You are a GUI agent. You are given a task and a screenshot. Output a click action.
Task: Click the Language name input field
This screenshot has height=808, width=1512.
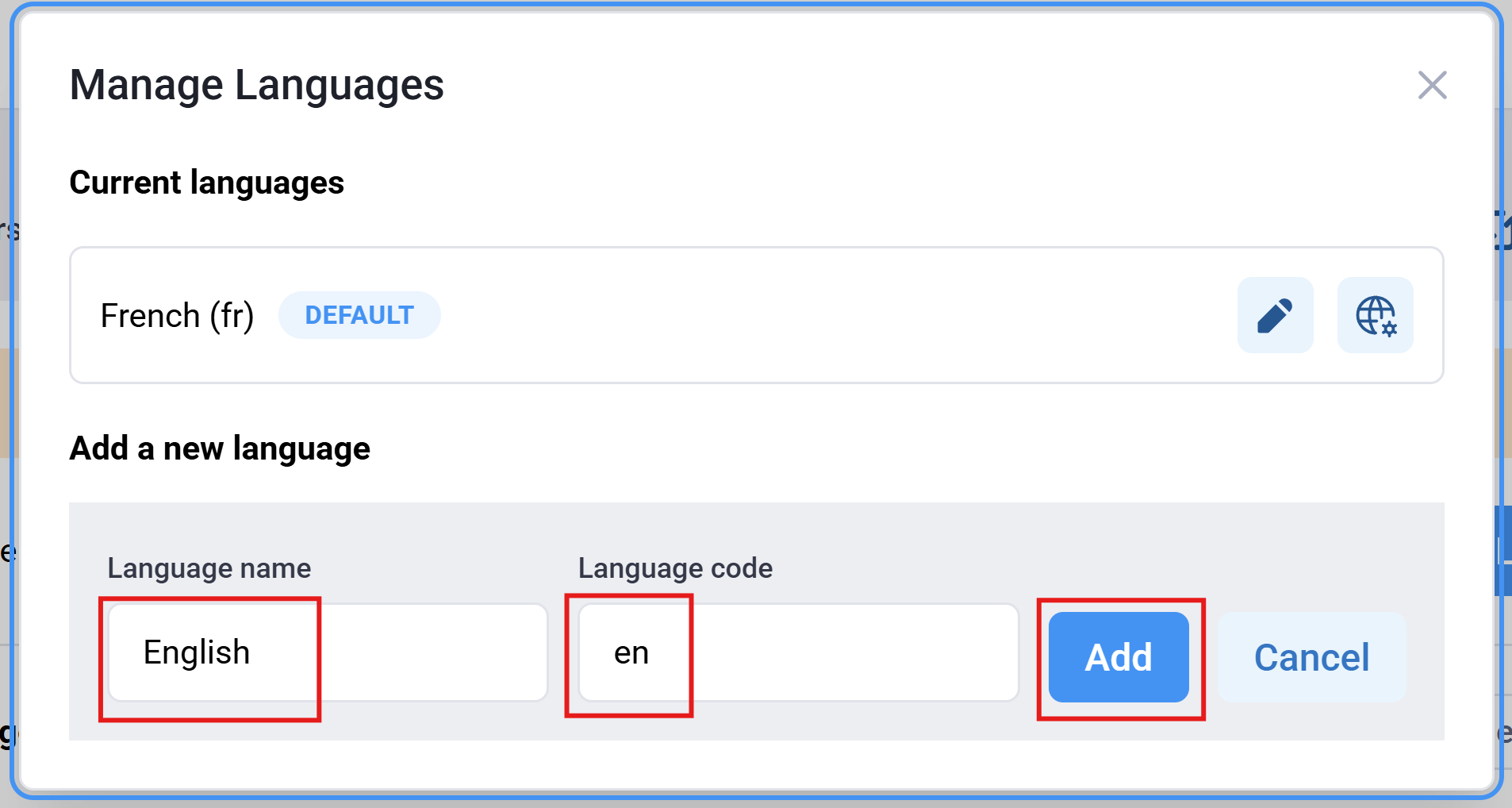pos(328,652)
